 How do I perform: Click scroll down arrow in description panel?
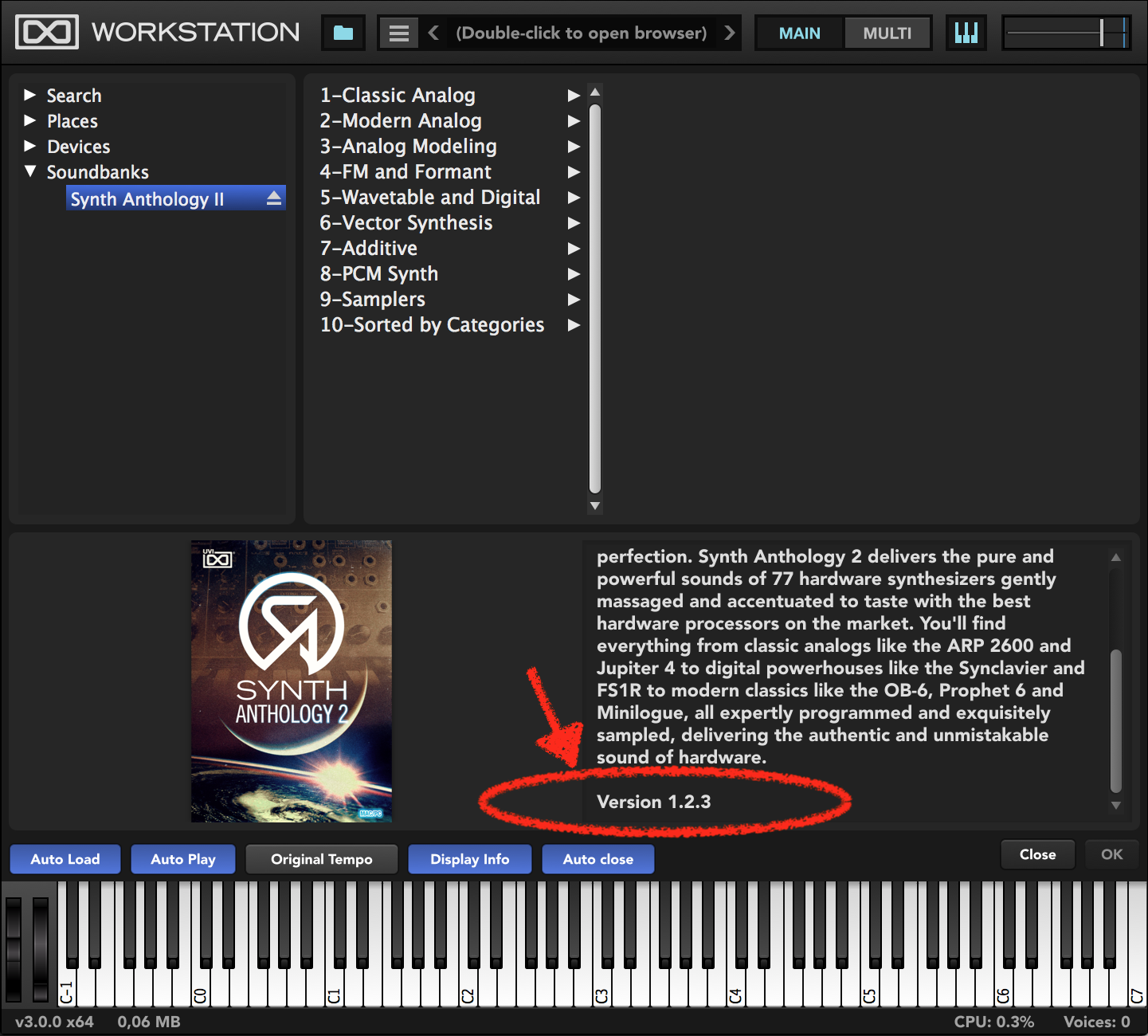1115,806
